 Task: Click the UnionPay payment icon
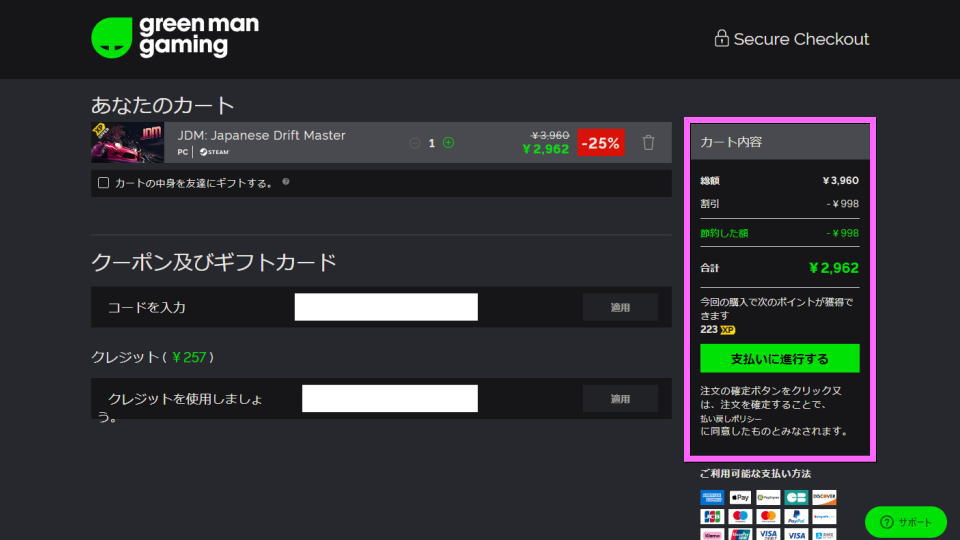tap(740, 534)
